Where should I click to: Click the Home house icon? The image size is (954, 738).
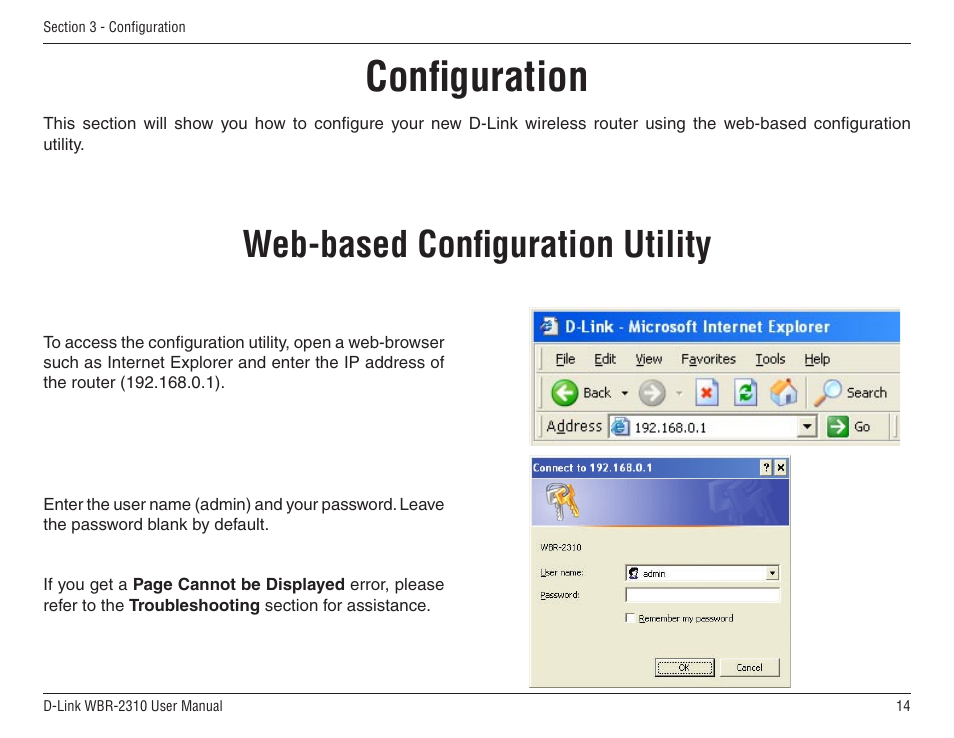(784, 392)
